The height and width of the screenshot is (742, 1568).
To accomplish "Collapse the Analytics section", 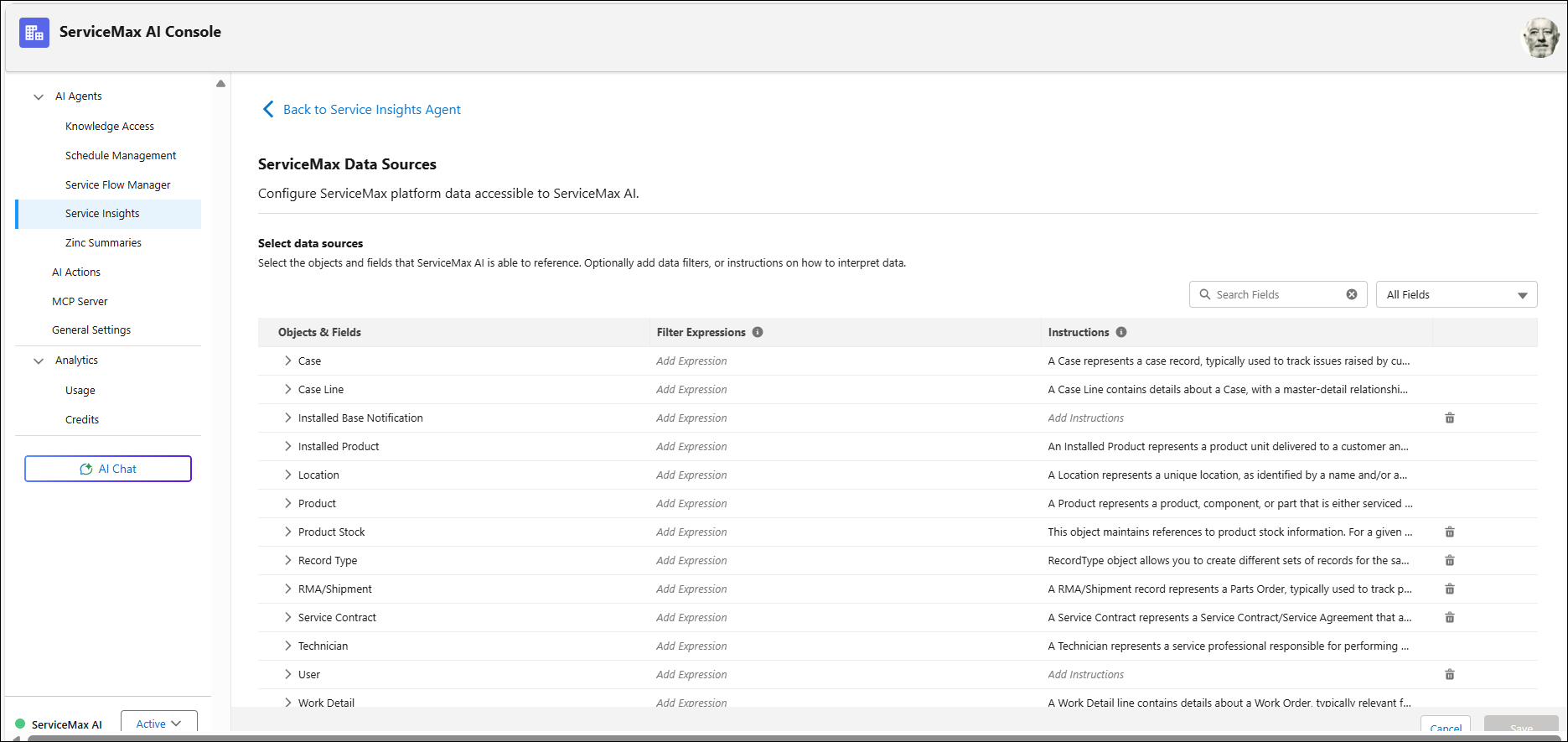I will (x=39, y=361).
